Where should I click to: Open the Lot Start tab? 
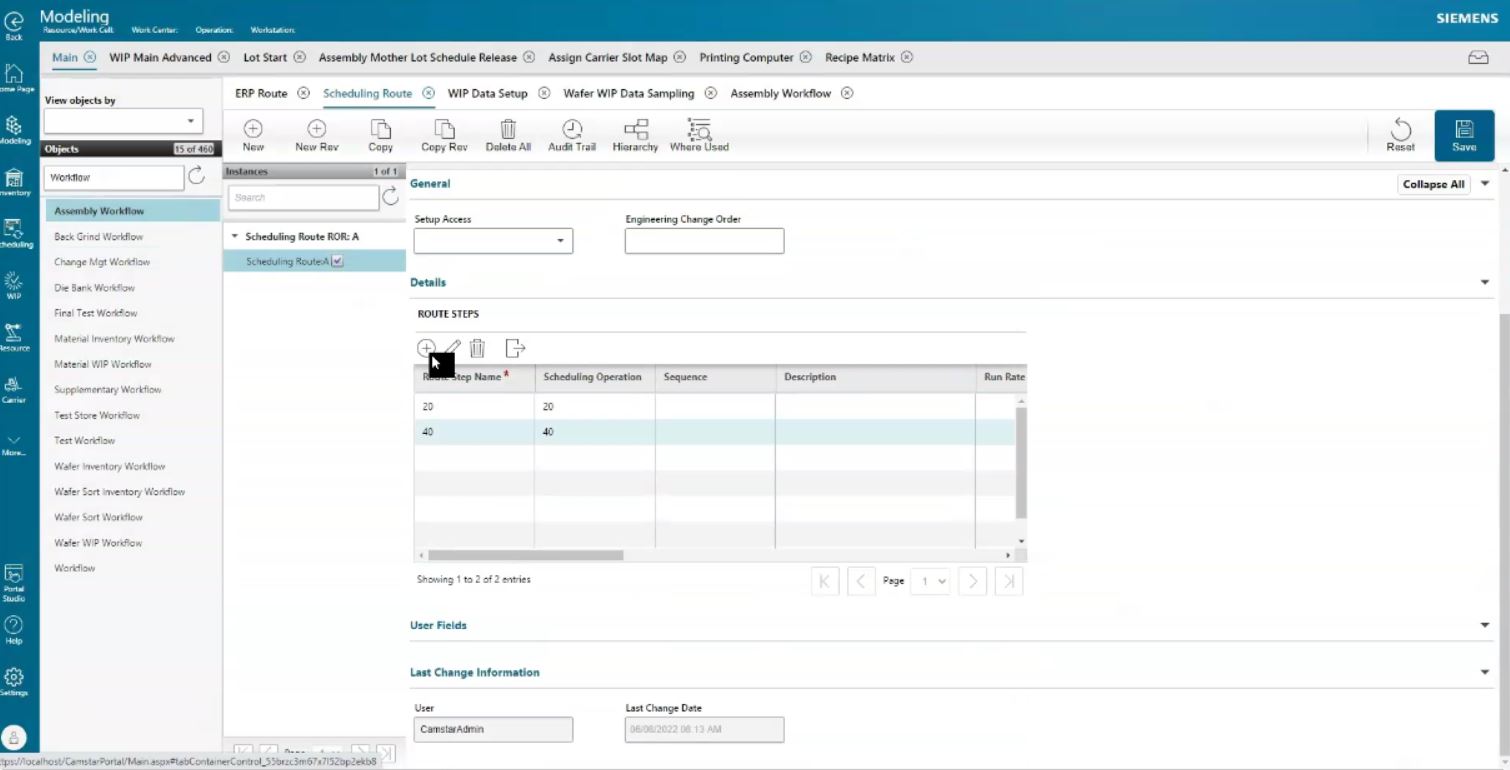[265, 57]
